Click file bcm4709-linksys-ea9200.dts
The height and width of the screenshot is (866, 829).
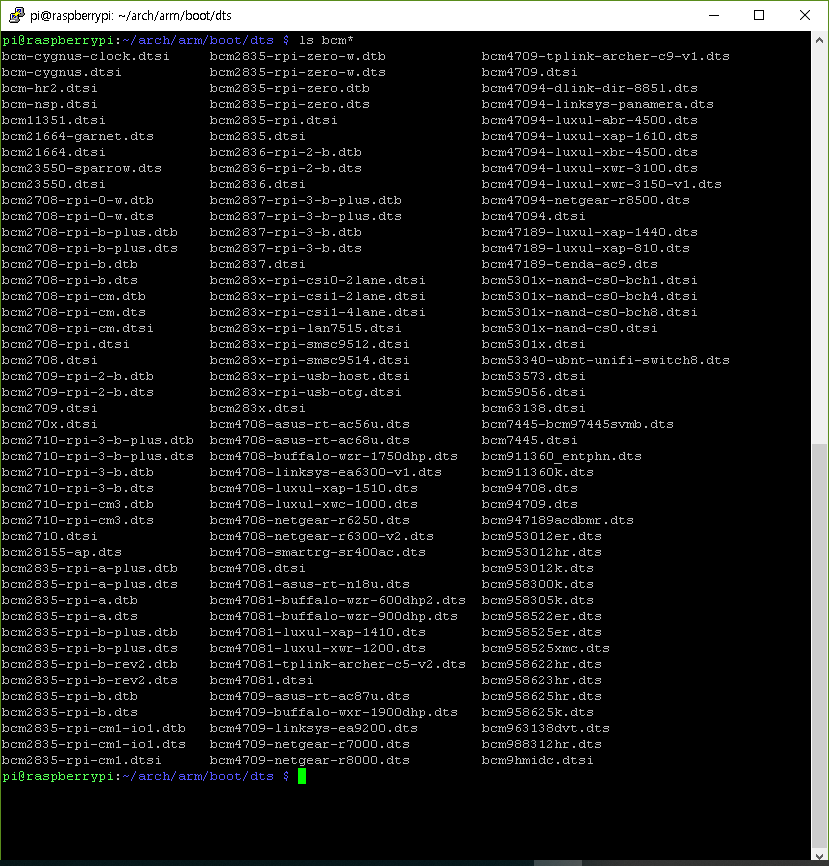click(314, 729)
